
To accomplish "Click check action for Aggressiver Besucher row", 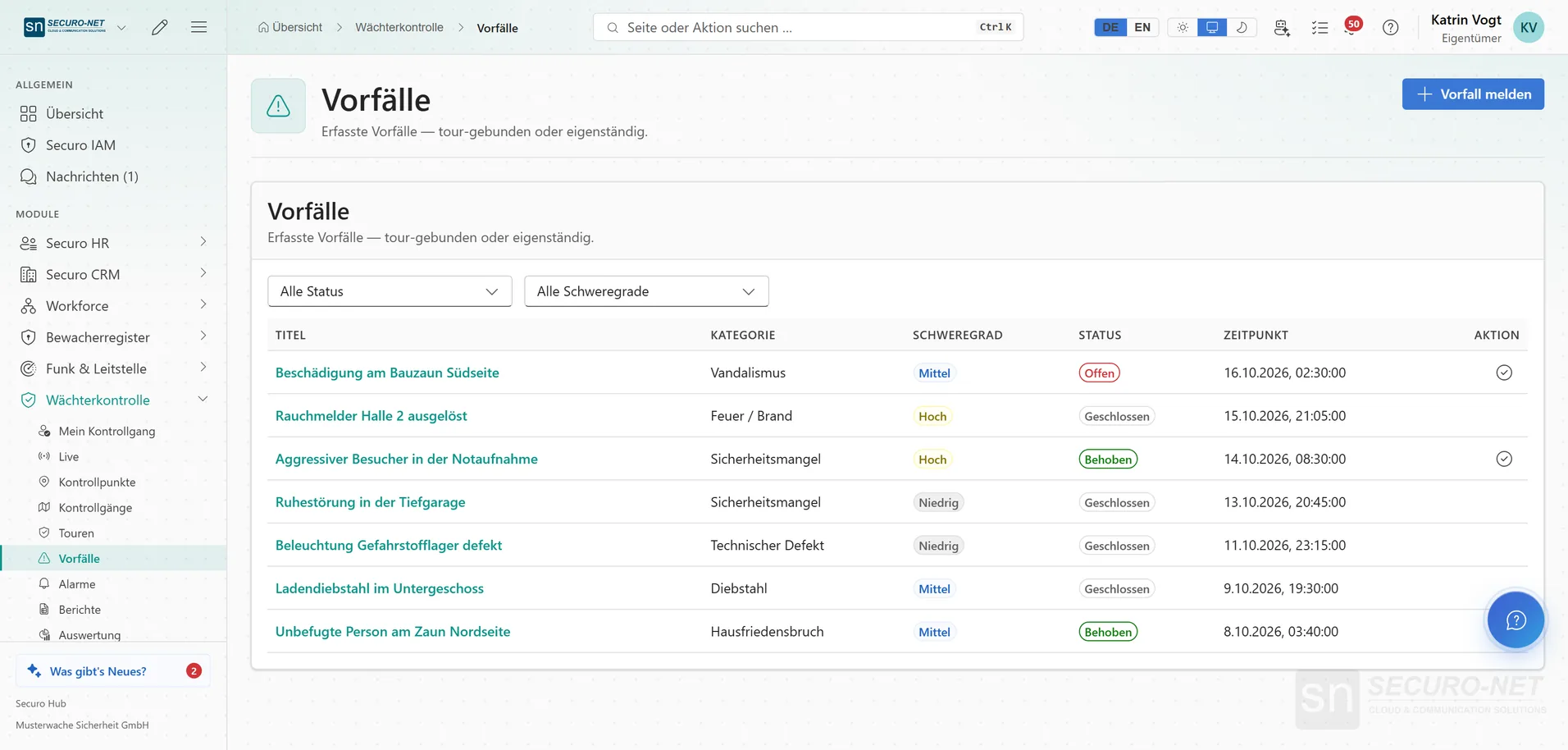I will [1504, 459].
